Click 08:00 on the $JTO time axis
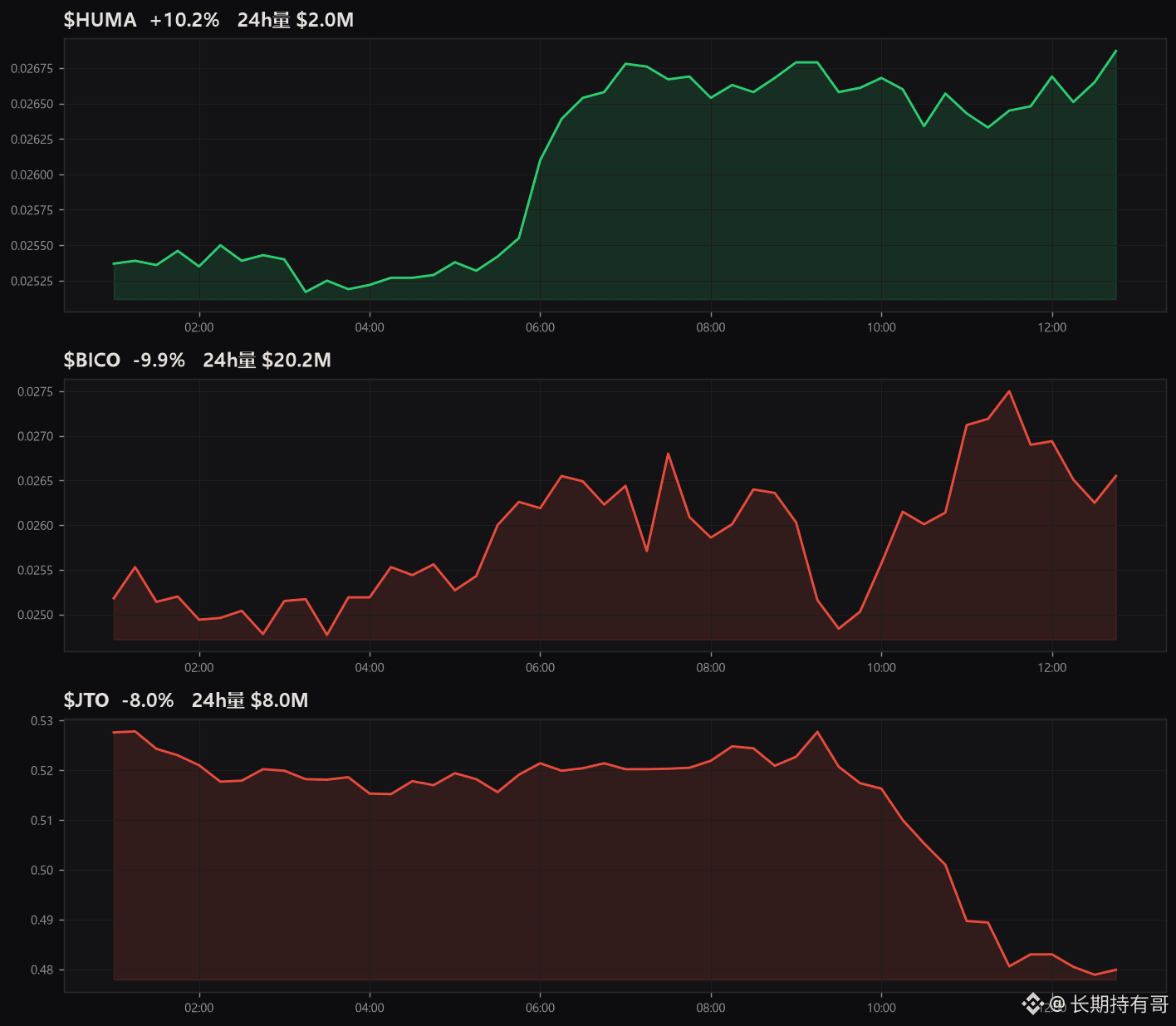 click(711, 1008)
